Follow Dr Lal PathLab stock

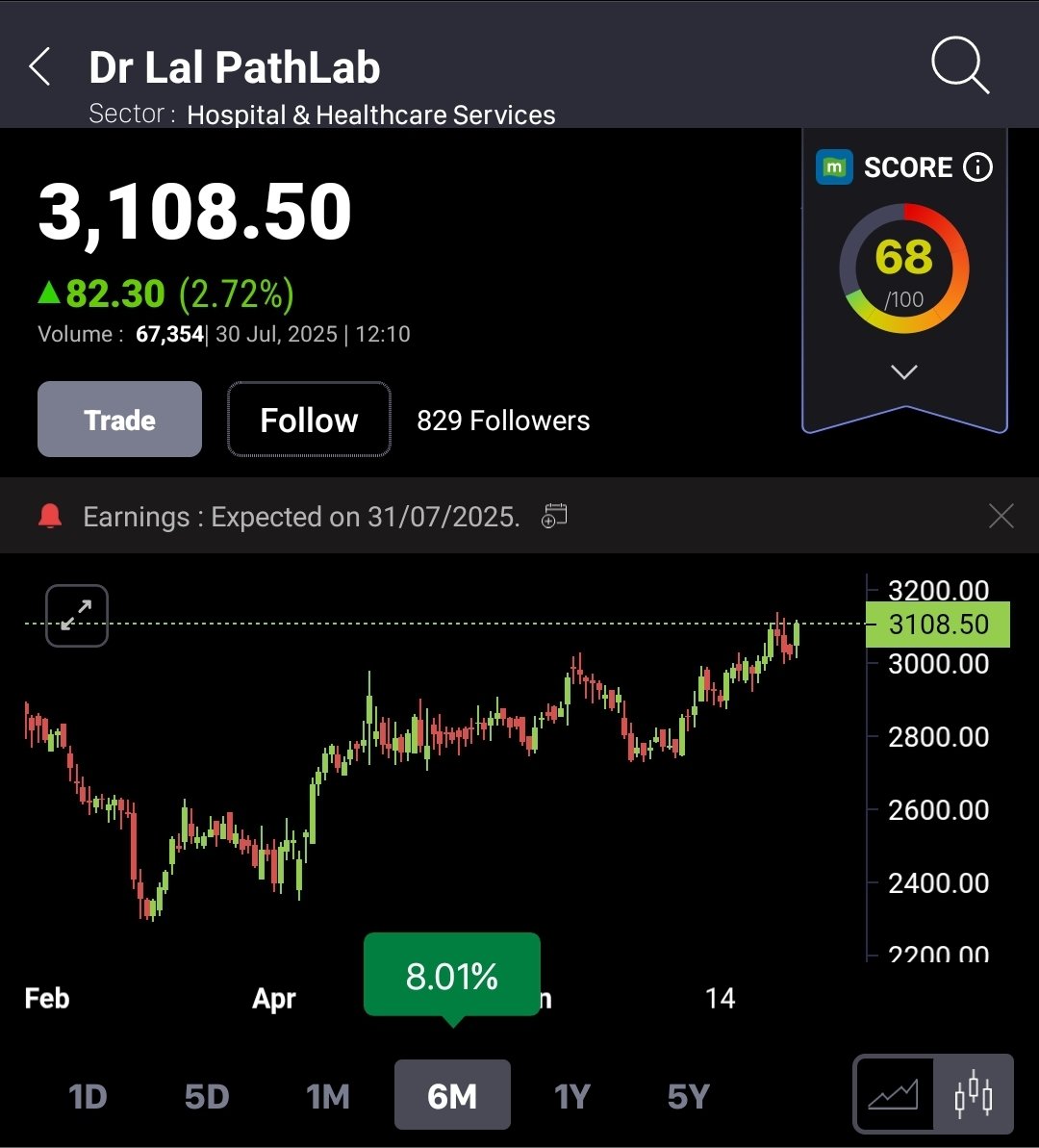click(308, 419)
